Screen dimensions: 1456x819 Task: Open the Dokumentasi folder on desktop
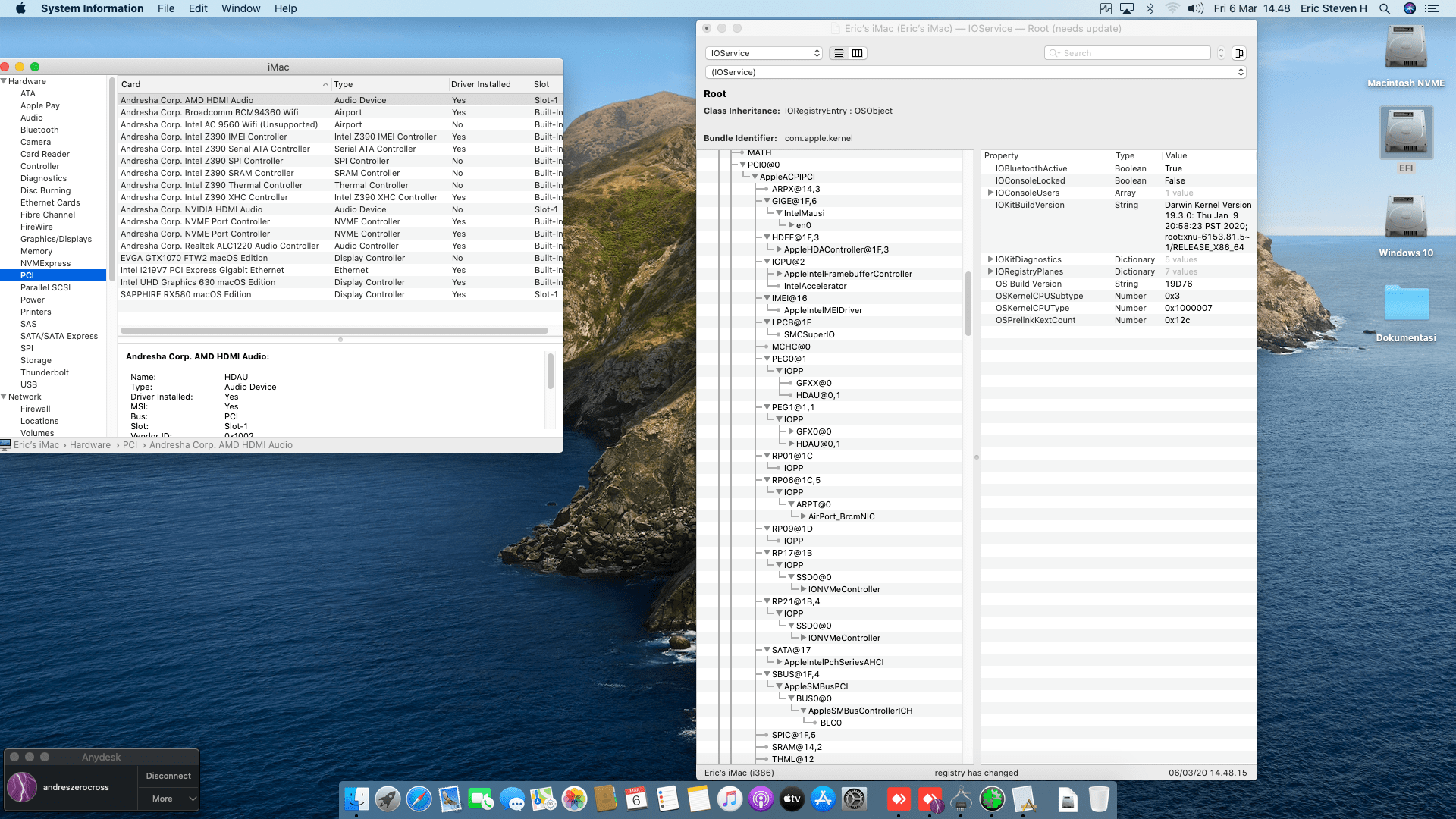tap(1405, 305)
